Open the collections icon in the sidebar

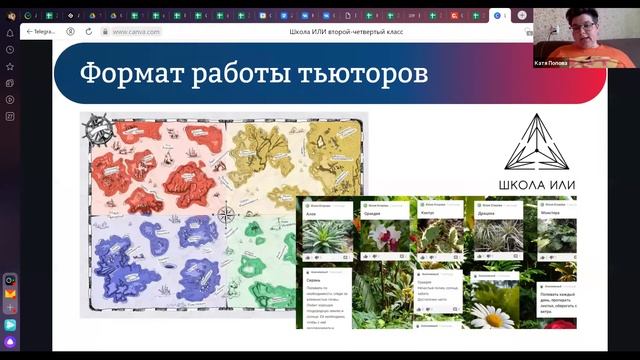10,83
